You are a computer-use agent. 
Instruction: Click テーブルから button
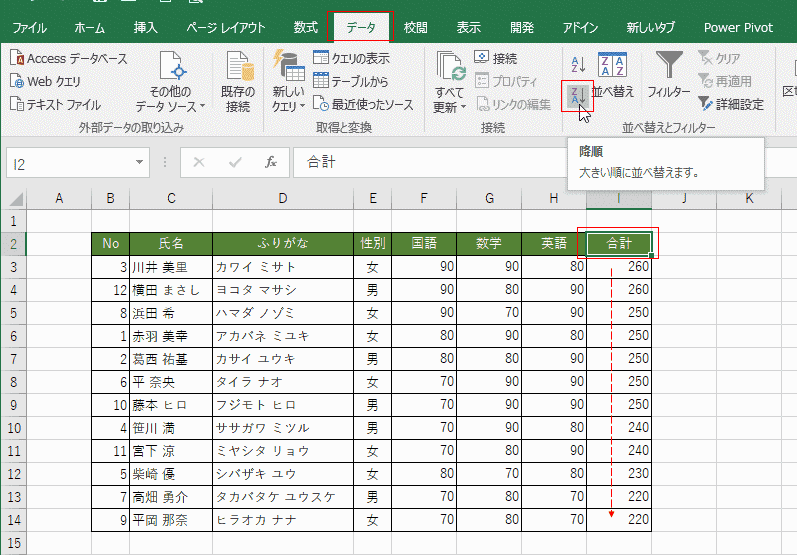click(350, 81)
